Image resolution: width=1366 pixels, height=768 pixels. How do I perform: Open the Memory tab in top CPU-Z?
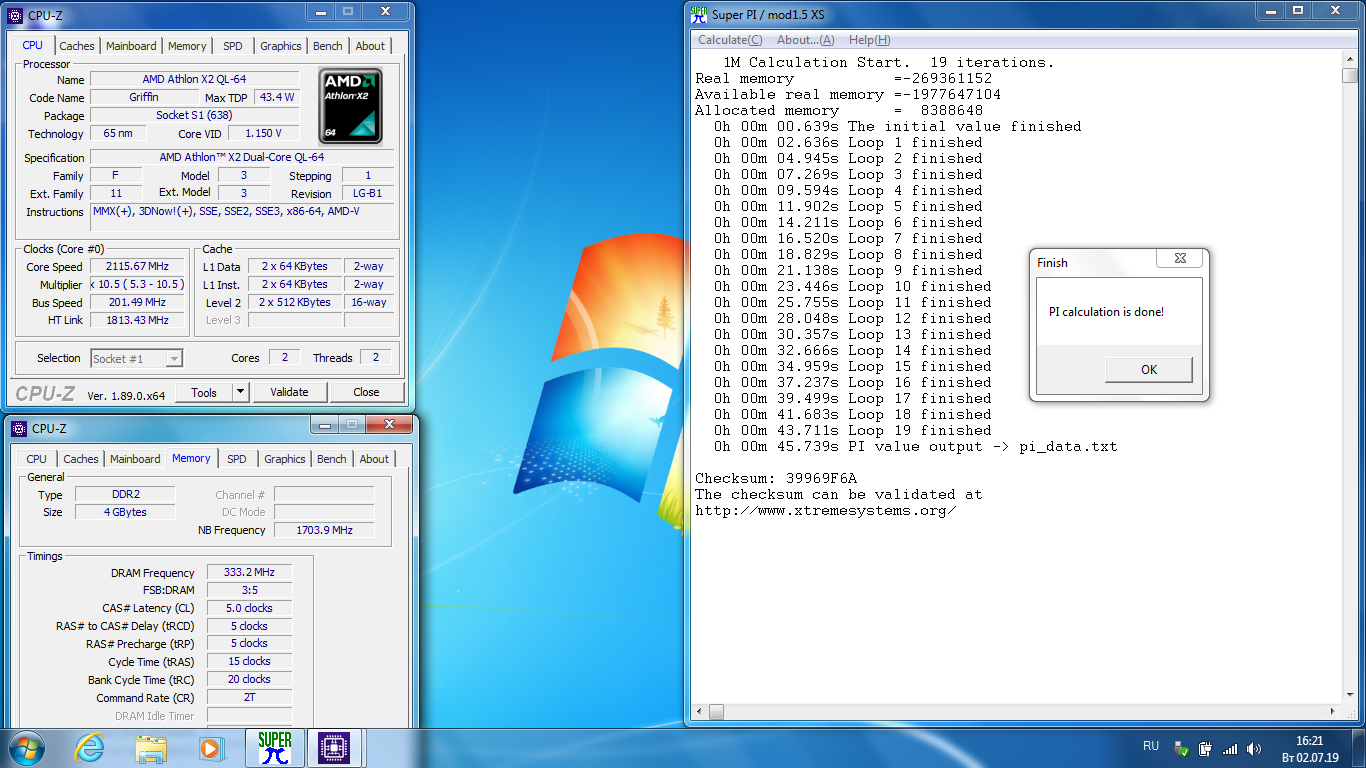click(187, 46)
